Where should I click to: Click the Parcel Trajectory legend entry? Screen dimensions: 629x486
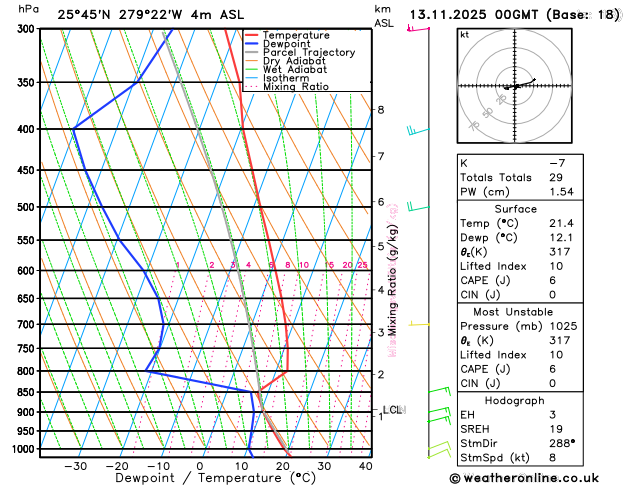click(300, 53)
